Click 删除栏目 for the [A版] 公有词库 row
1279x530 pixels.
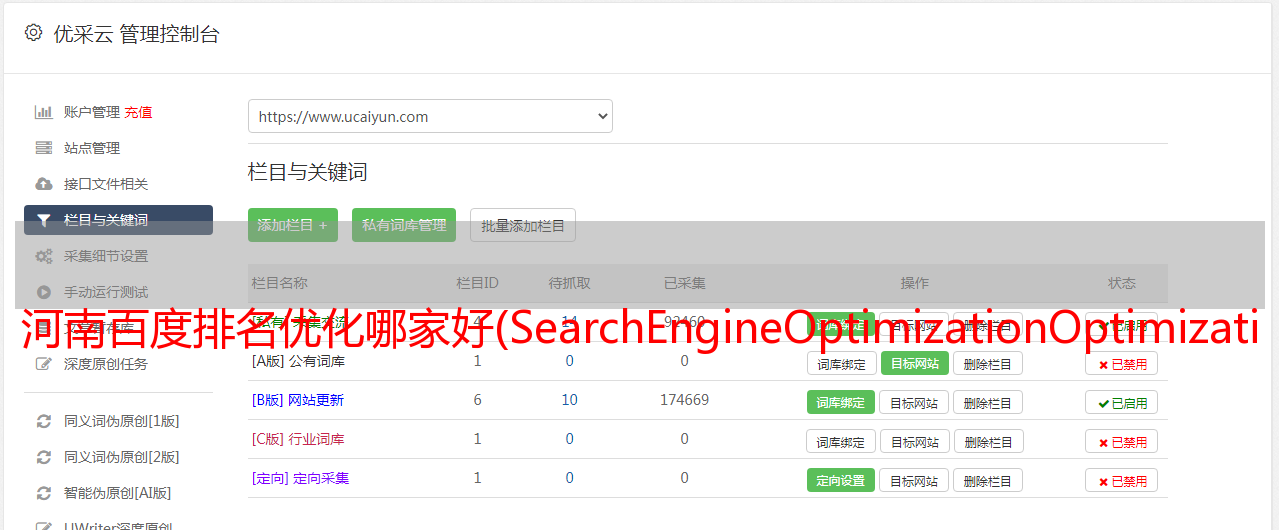988,364
